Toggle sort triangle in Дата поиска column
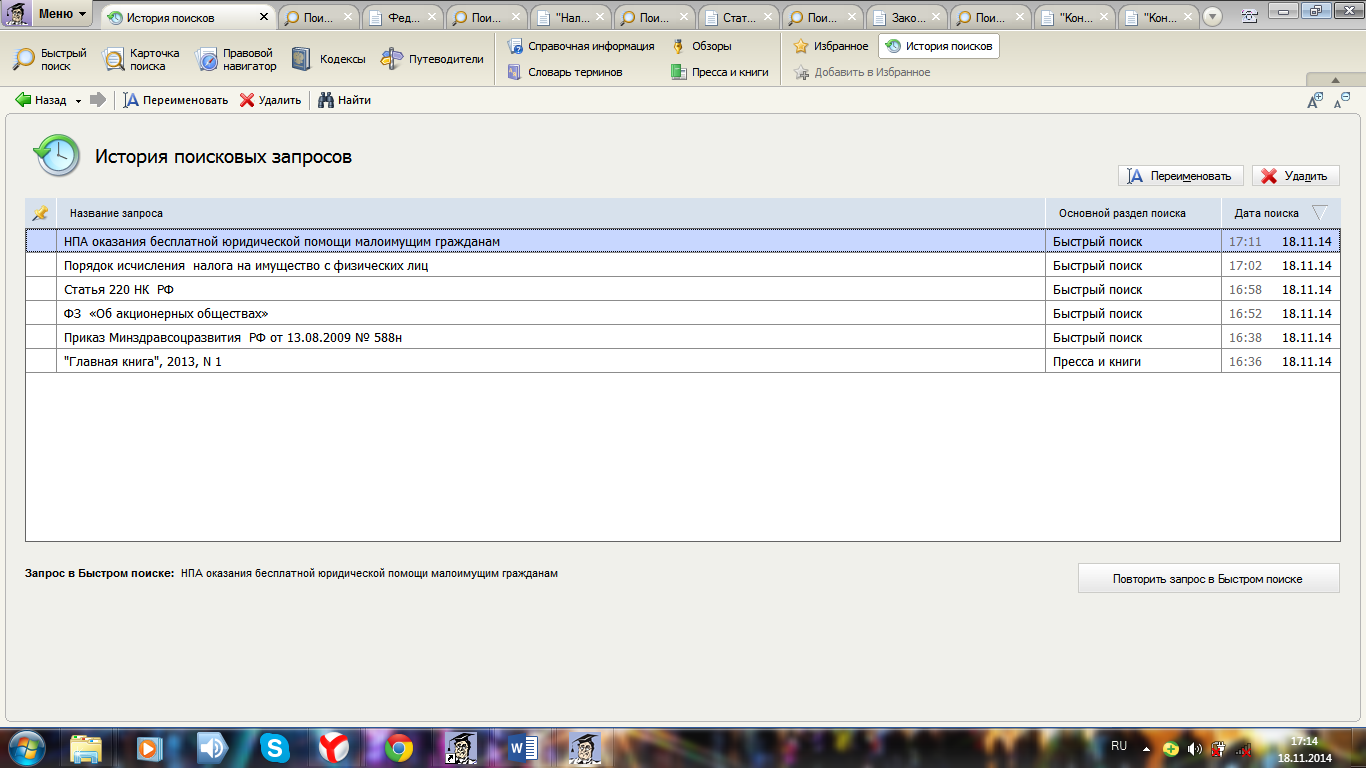1366x768 pixels. pos(1320,213)
